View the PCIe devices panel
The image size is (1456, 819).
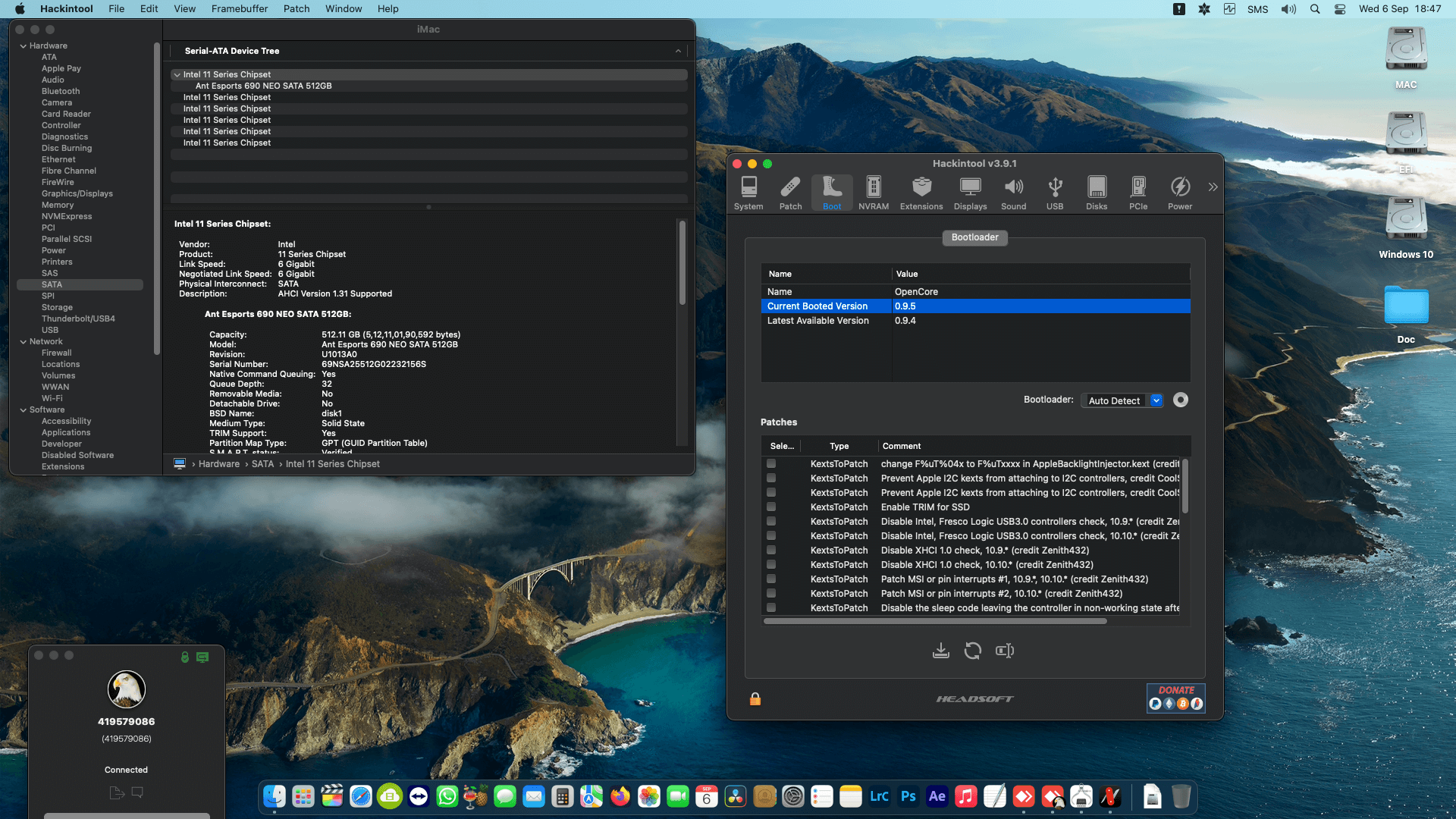[x=1137, y=192]
